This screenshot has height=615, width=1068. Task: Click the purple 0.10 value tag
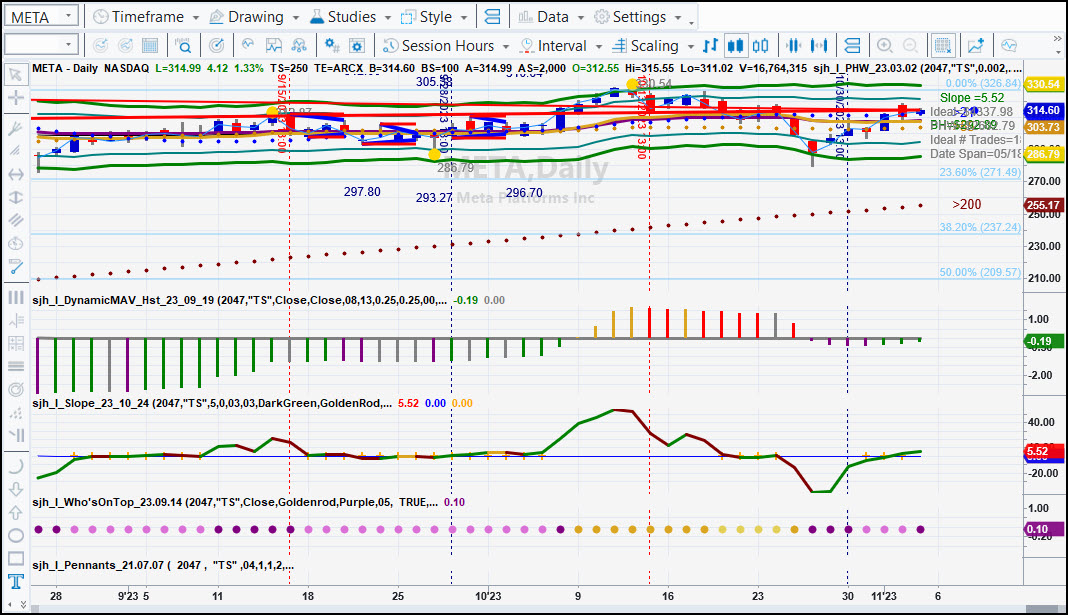(x=1044, y=529)
